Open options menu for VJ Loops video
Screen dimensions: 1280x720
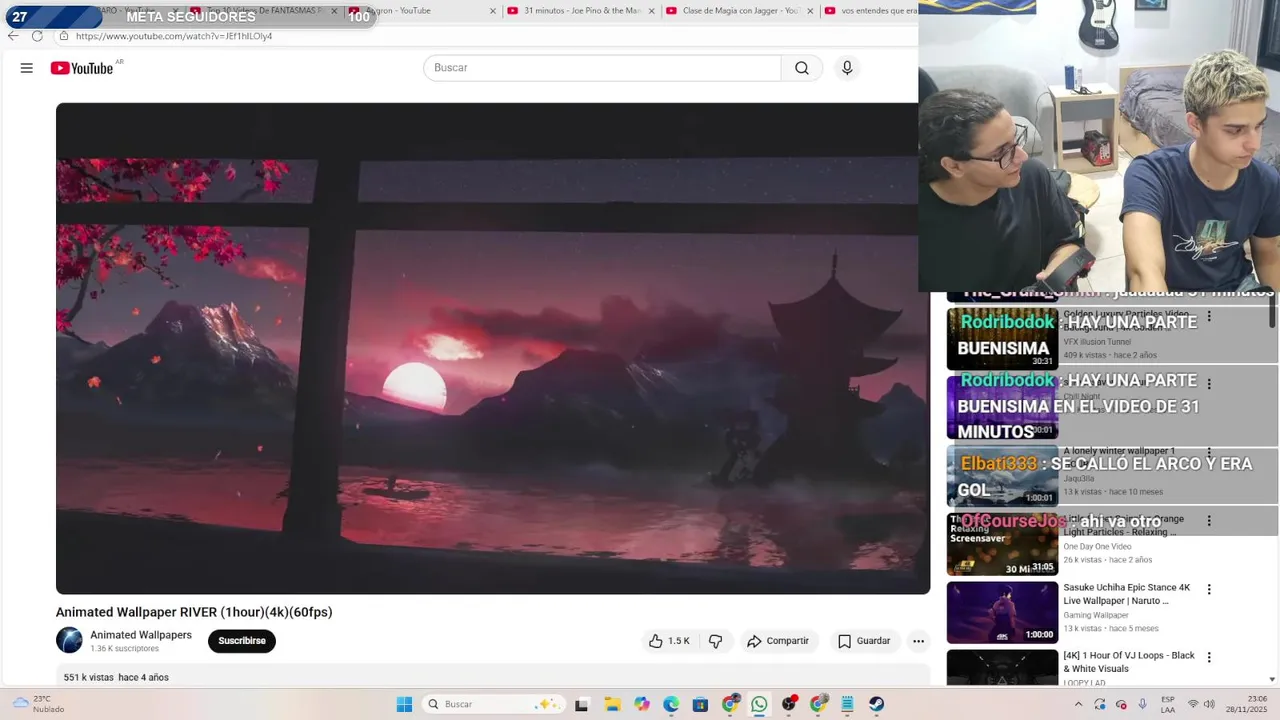click(1209, 658)
